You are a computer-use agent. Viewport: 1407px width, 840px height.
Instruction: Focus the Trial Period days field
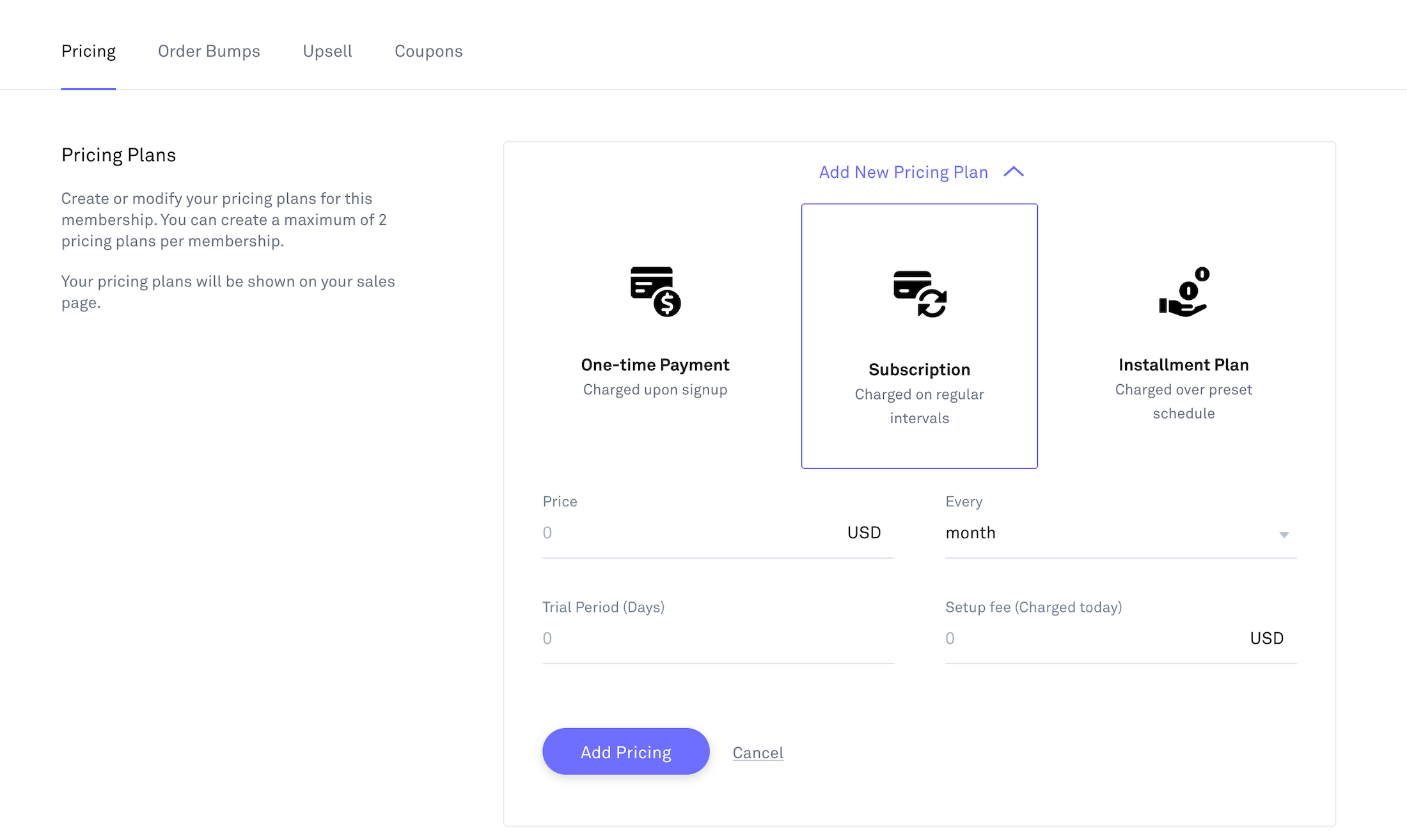pyautogui.click(x=672, y=638)
